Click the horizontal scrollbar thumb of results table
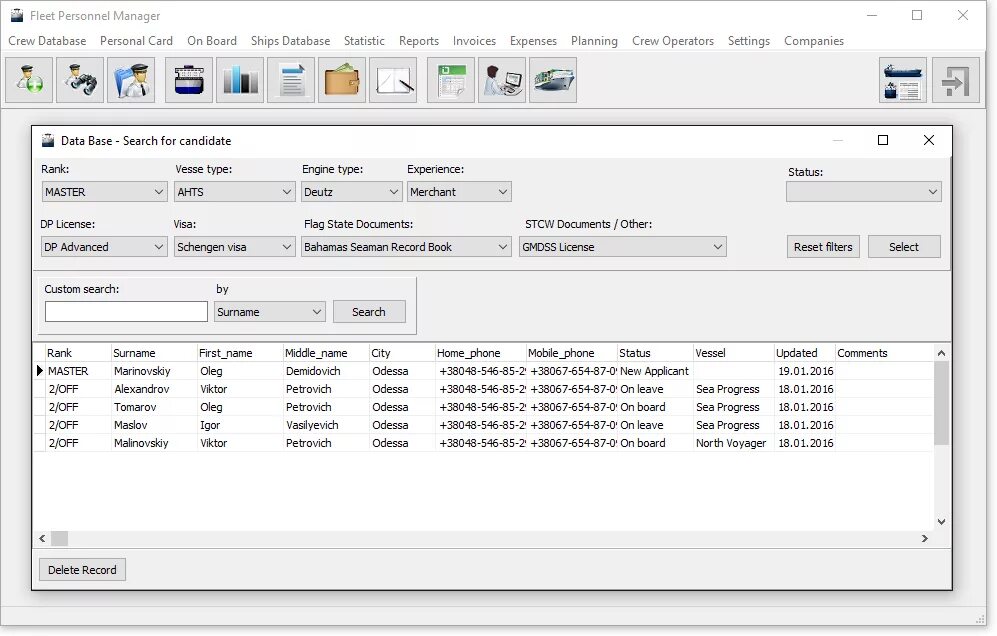Viewport: 997px width, 636px height. [x=59, y=539]
